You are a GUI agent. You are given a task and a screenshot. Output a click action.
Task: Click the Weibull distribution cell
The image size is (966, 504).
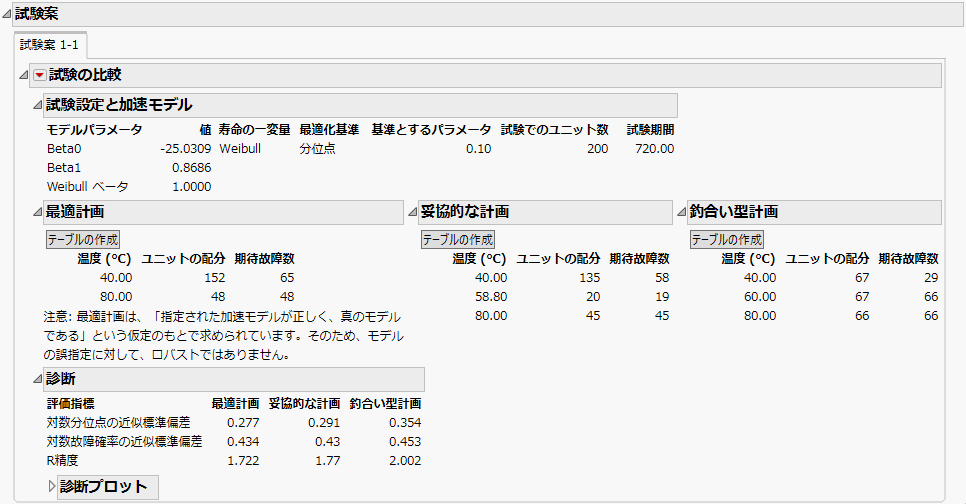click(240, 149)
